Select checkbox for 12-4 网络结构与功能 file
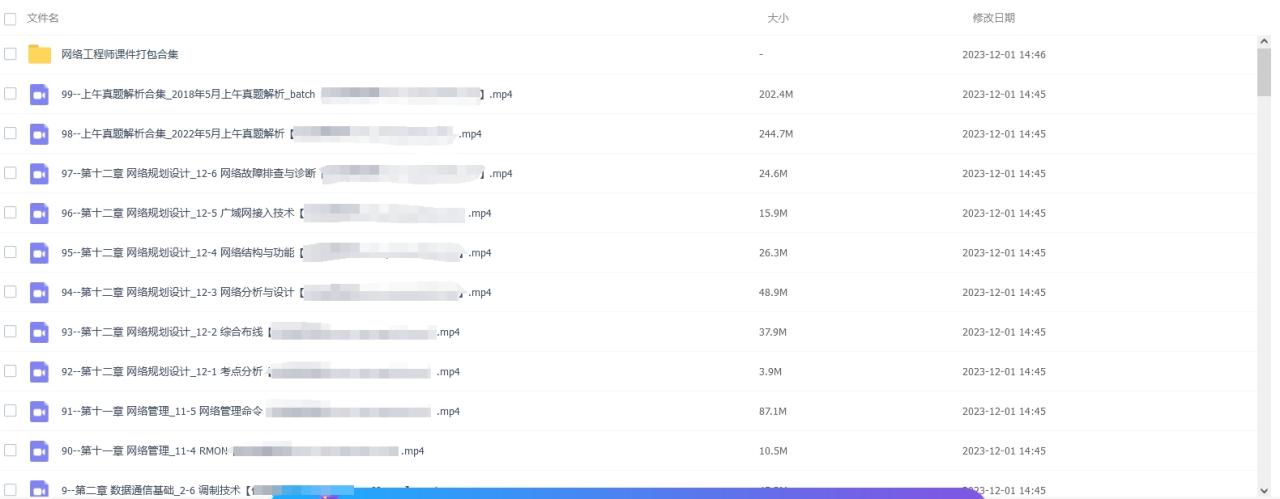Viewport: 1280px width, 499px height. [10, 253]
